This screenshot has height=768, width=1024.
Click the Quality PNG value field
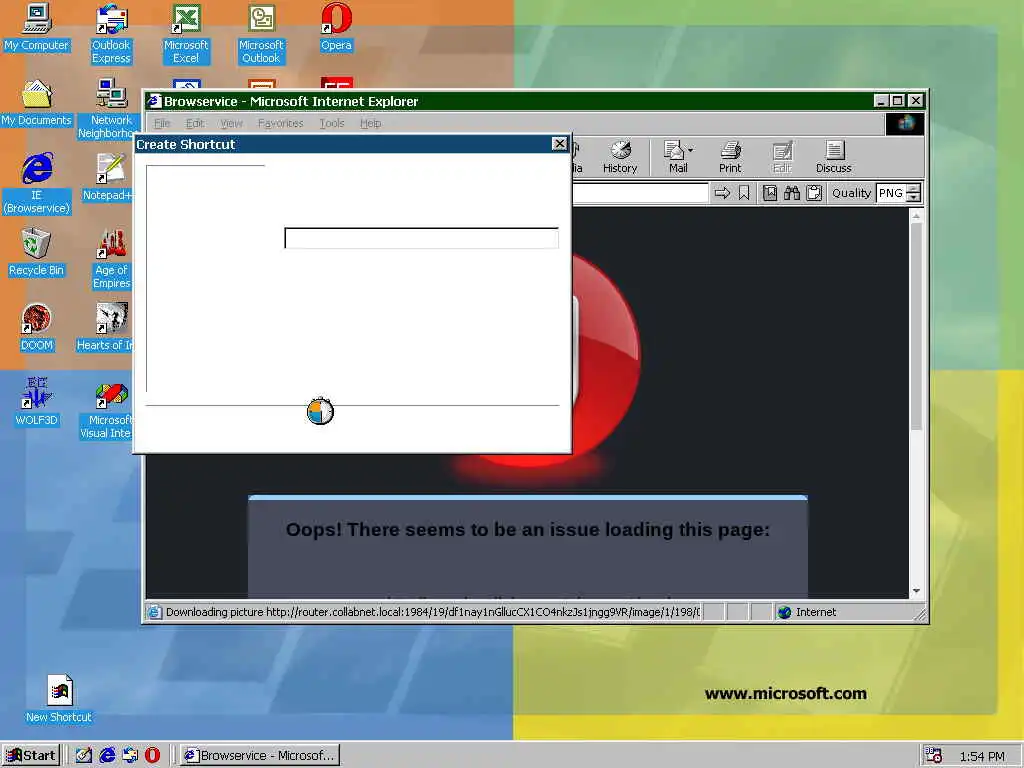coord(891,193)
